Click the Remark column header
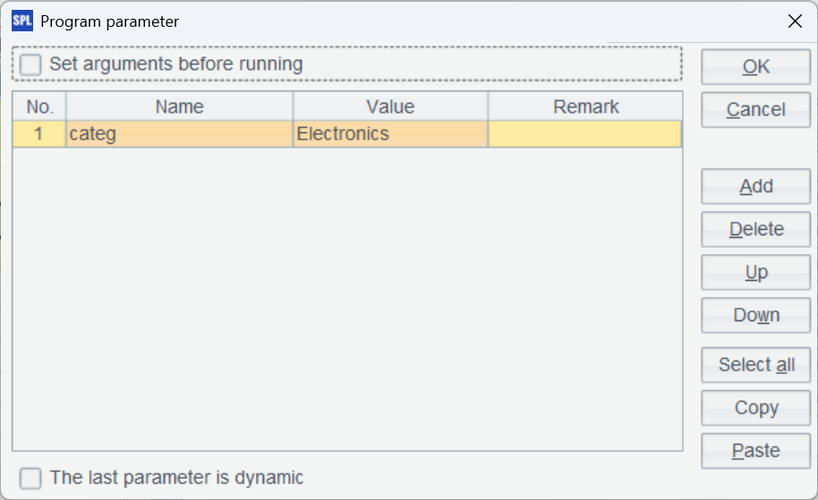The image size is (818, 500). [585, 107]
